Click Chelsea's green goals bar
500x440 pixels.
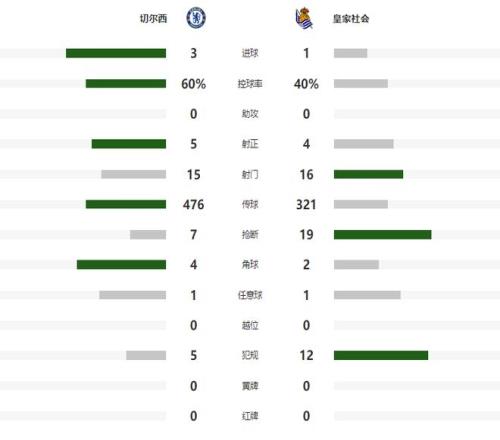(116, 53)
